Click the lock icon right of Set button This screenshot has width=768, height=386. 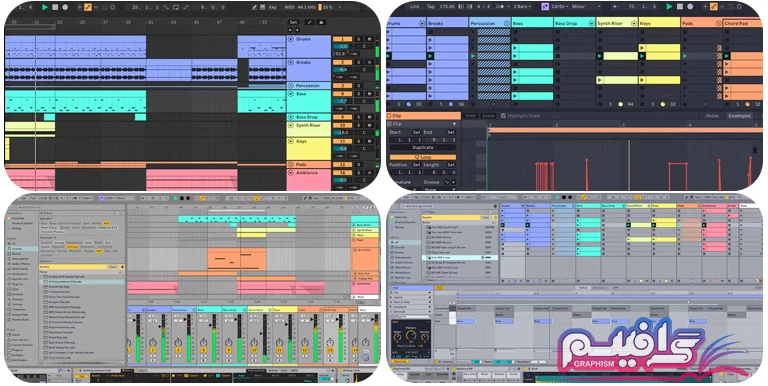tap(321, 22)
